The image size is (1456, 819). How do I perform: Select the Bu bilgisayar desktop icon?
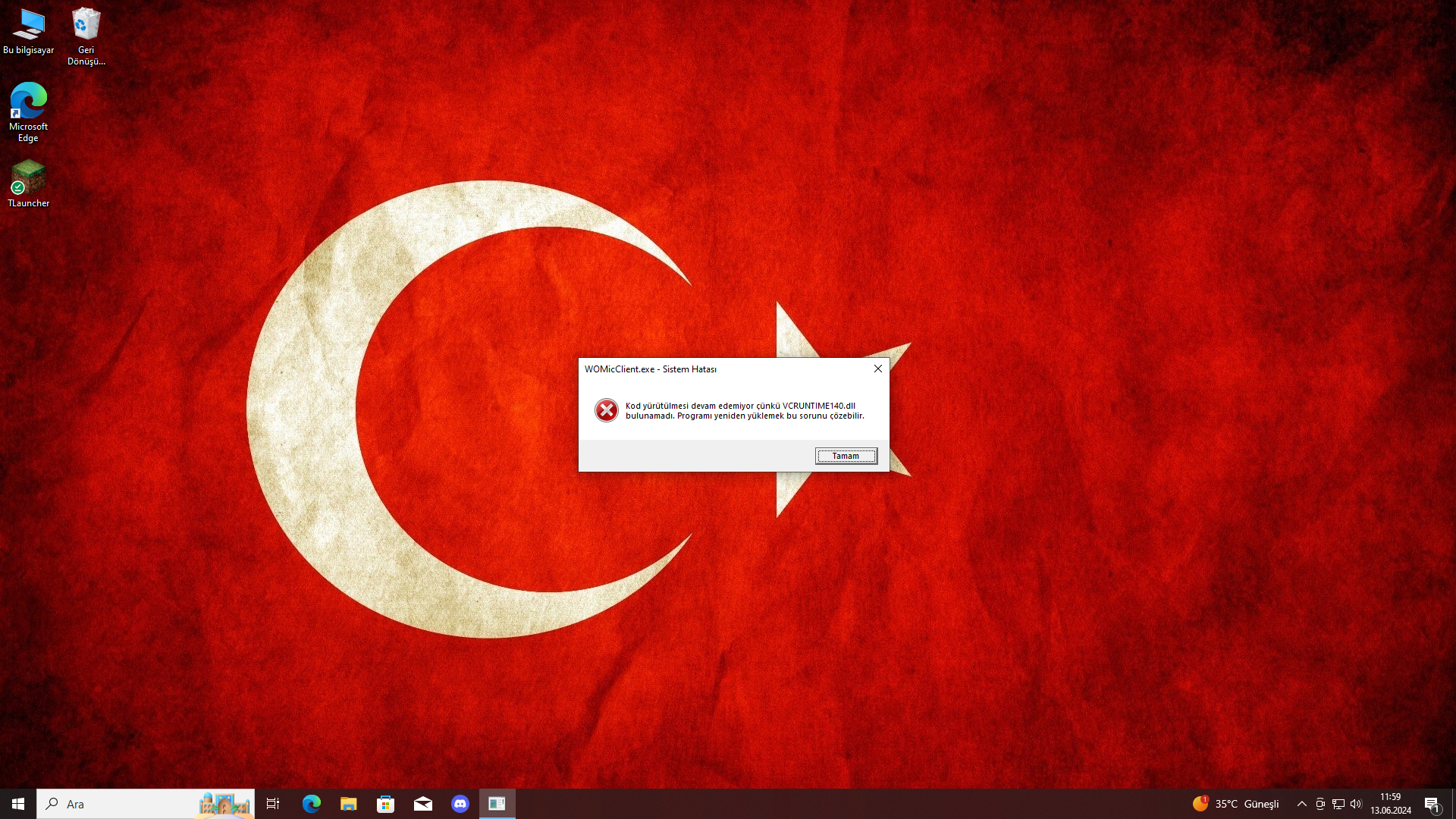pyautogui.click(x=28, y=32)
